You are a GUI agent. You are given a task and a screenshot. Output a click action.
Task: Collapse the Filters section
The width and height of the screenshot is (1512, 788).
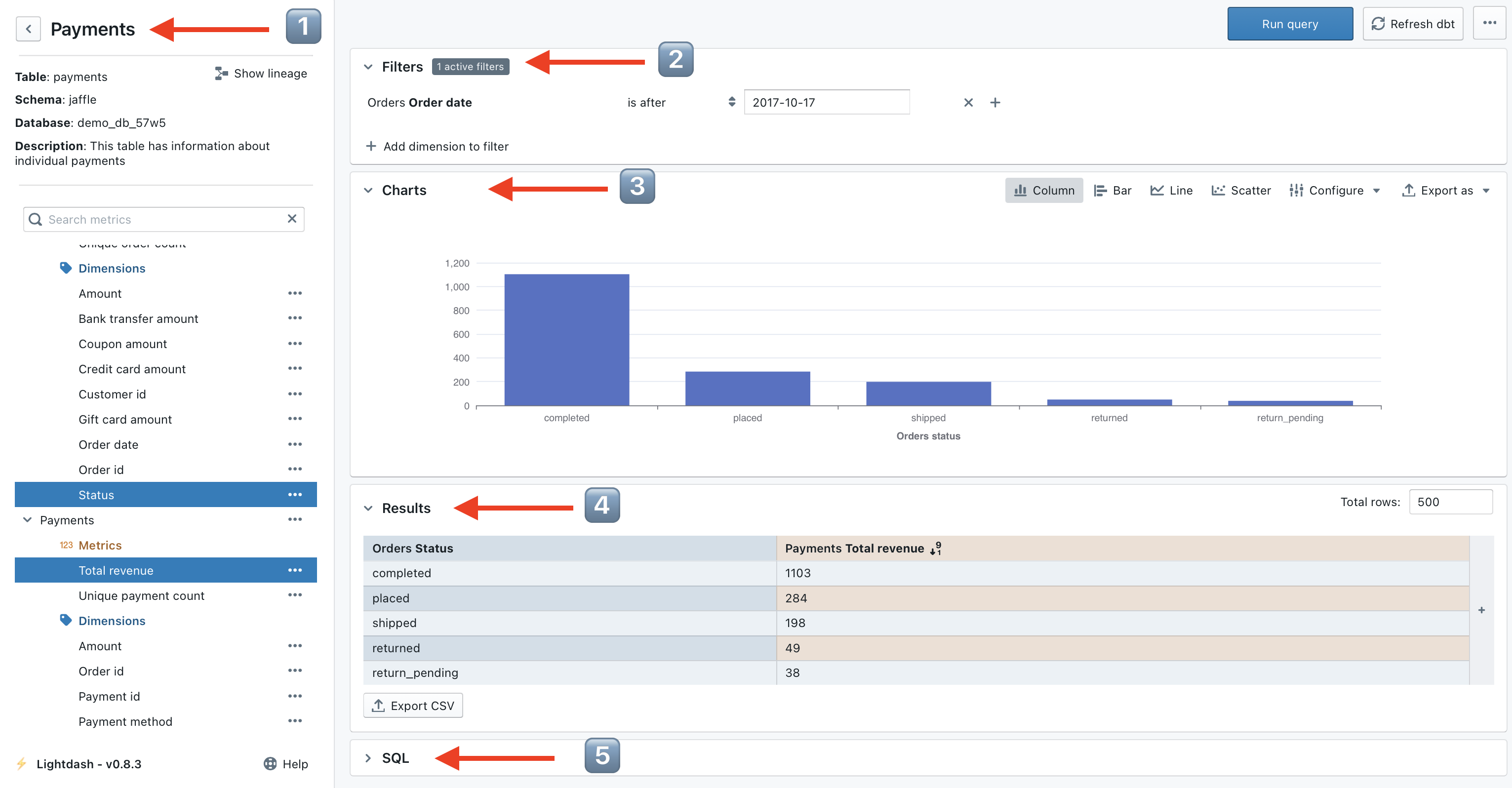click(x=368, y=67)
